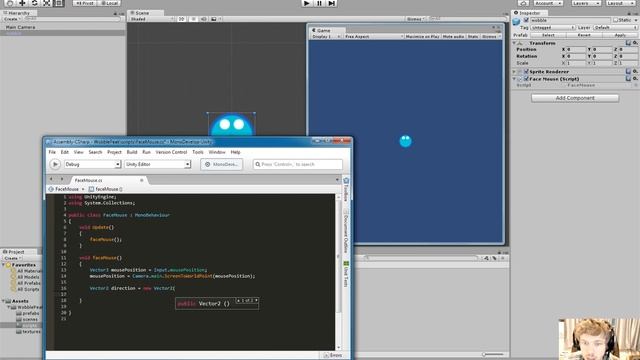Click the Unity Step forward button
The width and height of the screenshot is (640, 360).
tap(332, 3)
